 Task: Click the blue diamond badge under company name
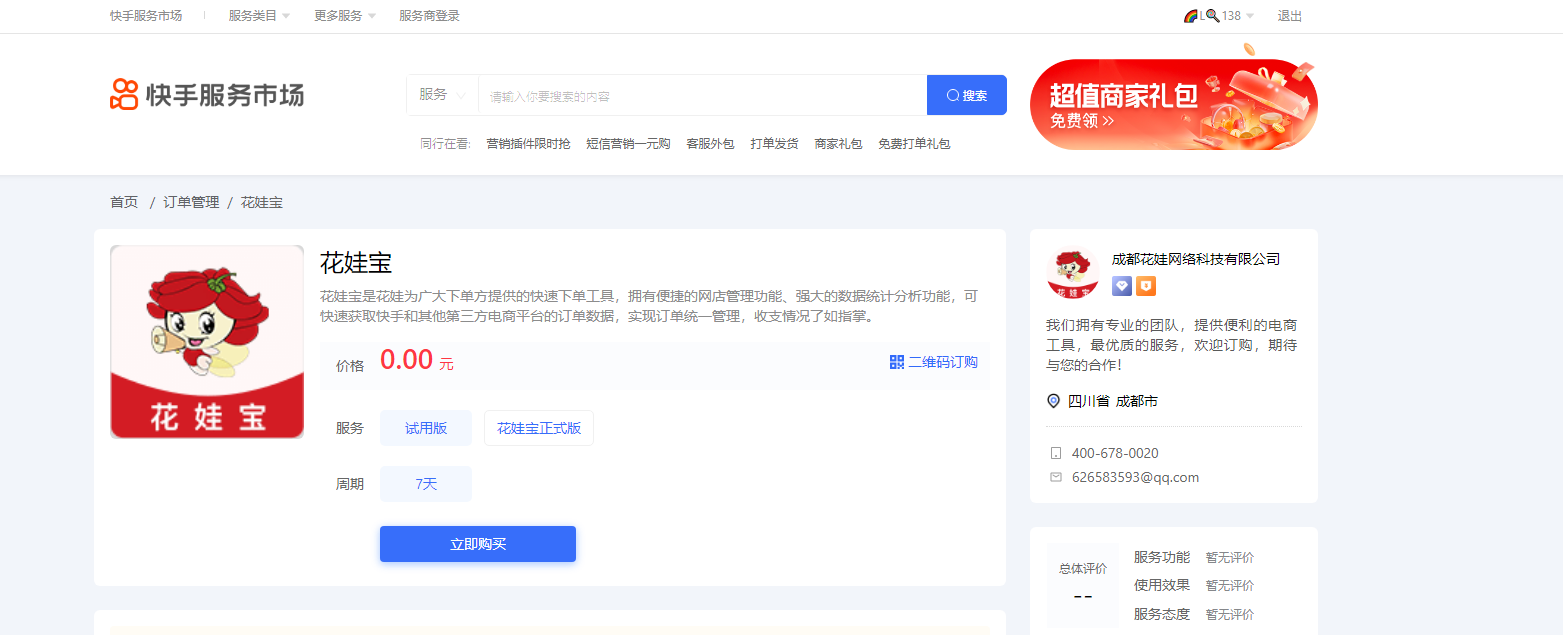click(1122, 286)
